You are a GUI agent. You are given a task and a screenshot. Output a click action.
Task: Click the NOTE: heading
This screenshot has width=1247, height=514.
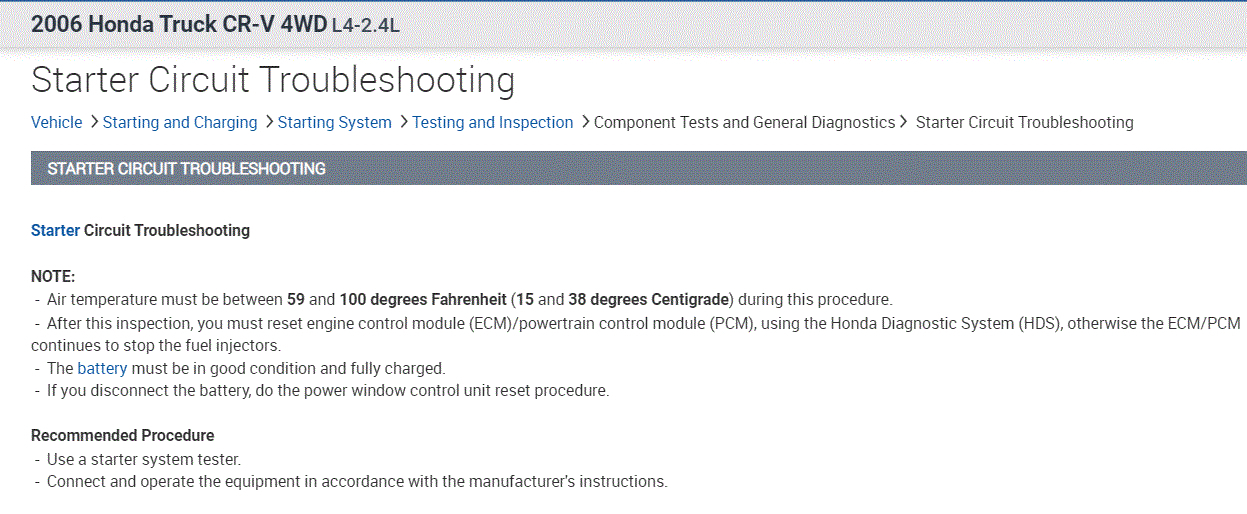pyautogui.click(x=53, y=276)
